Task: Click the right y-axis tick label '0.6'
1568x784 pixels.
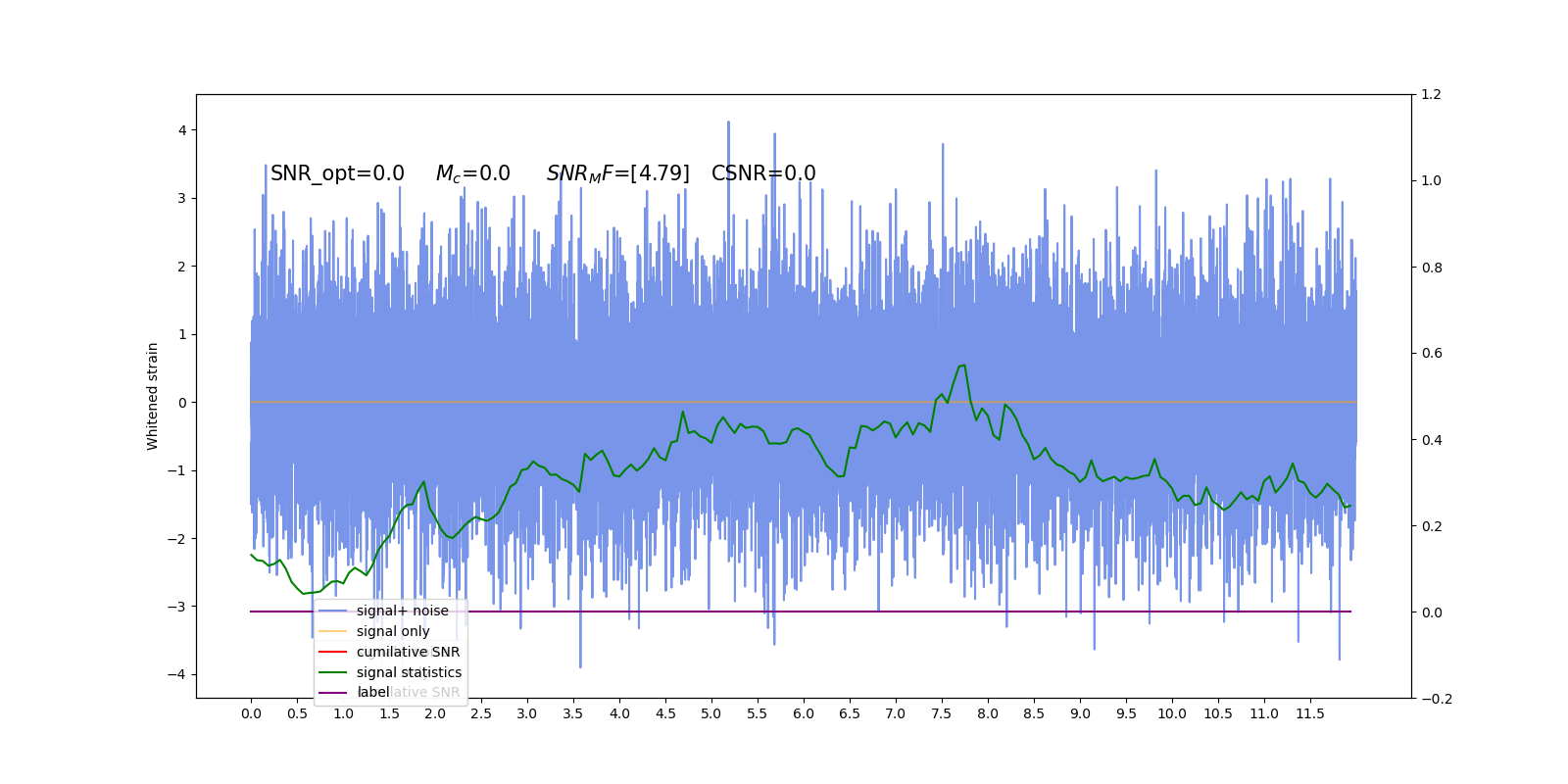Action: [x=1431, y=354]
